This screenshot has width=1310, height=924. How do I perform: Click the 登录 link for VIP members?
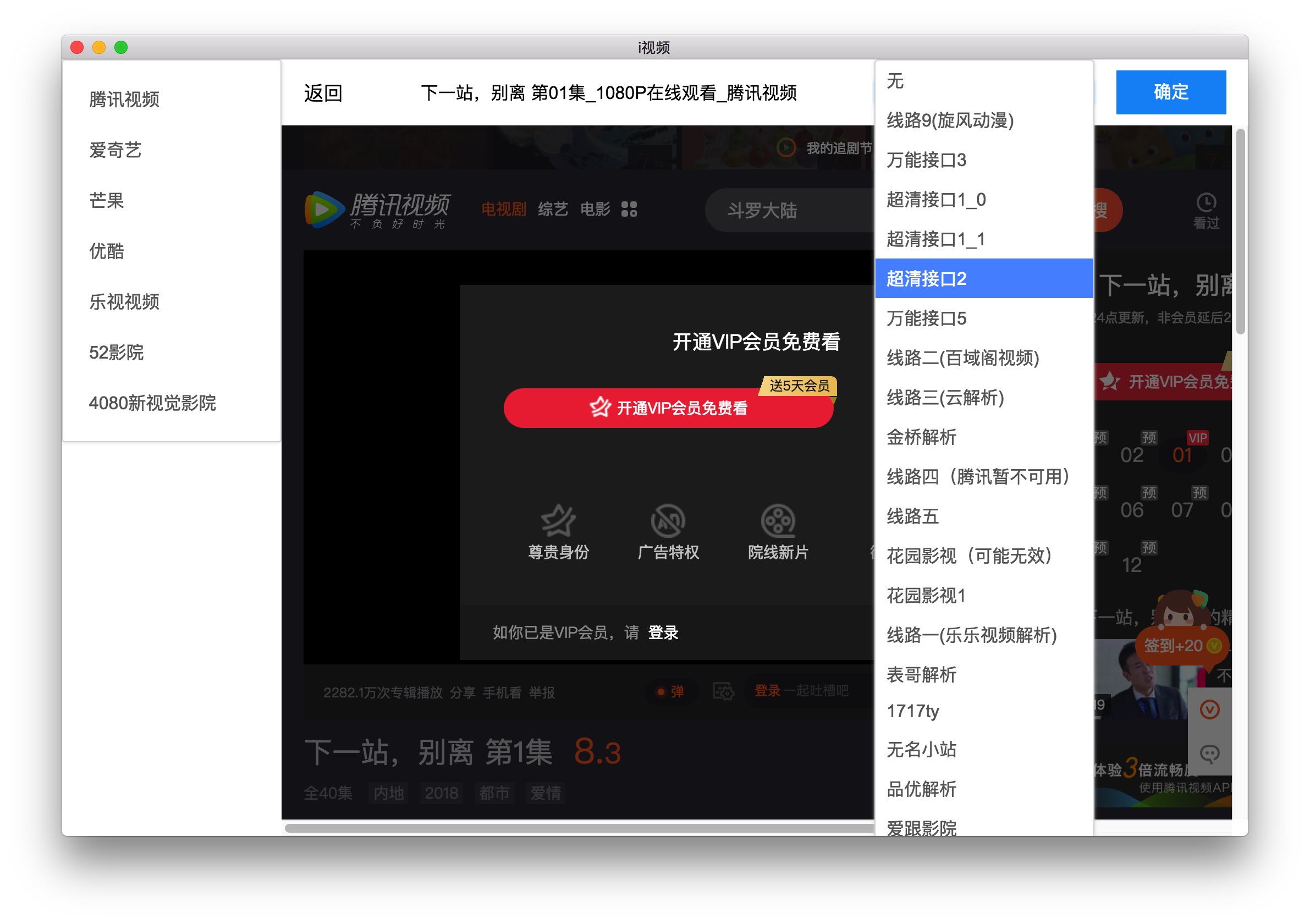click(663, 632)
